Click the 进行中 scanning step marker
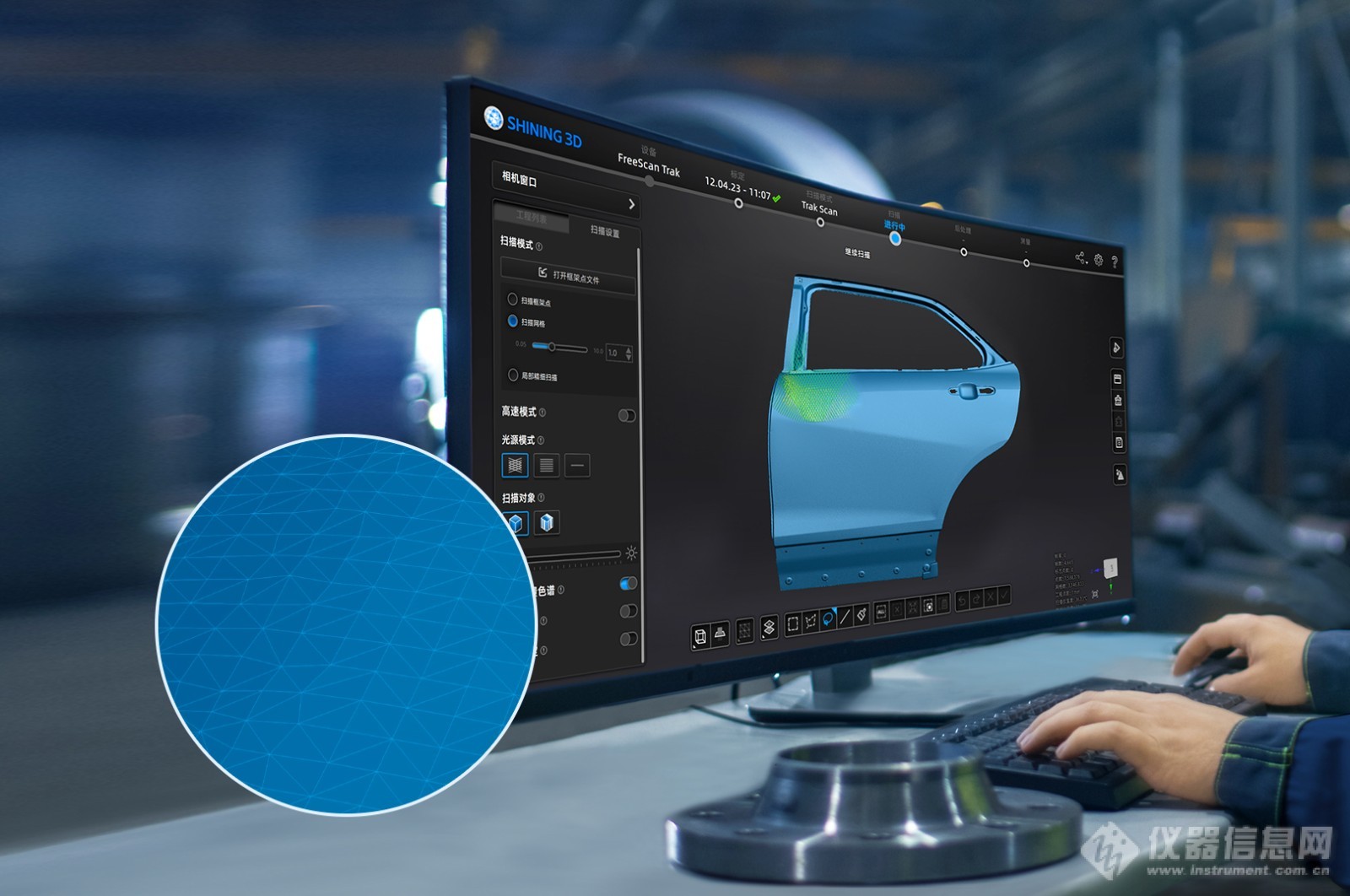 click(895, 239)
